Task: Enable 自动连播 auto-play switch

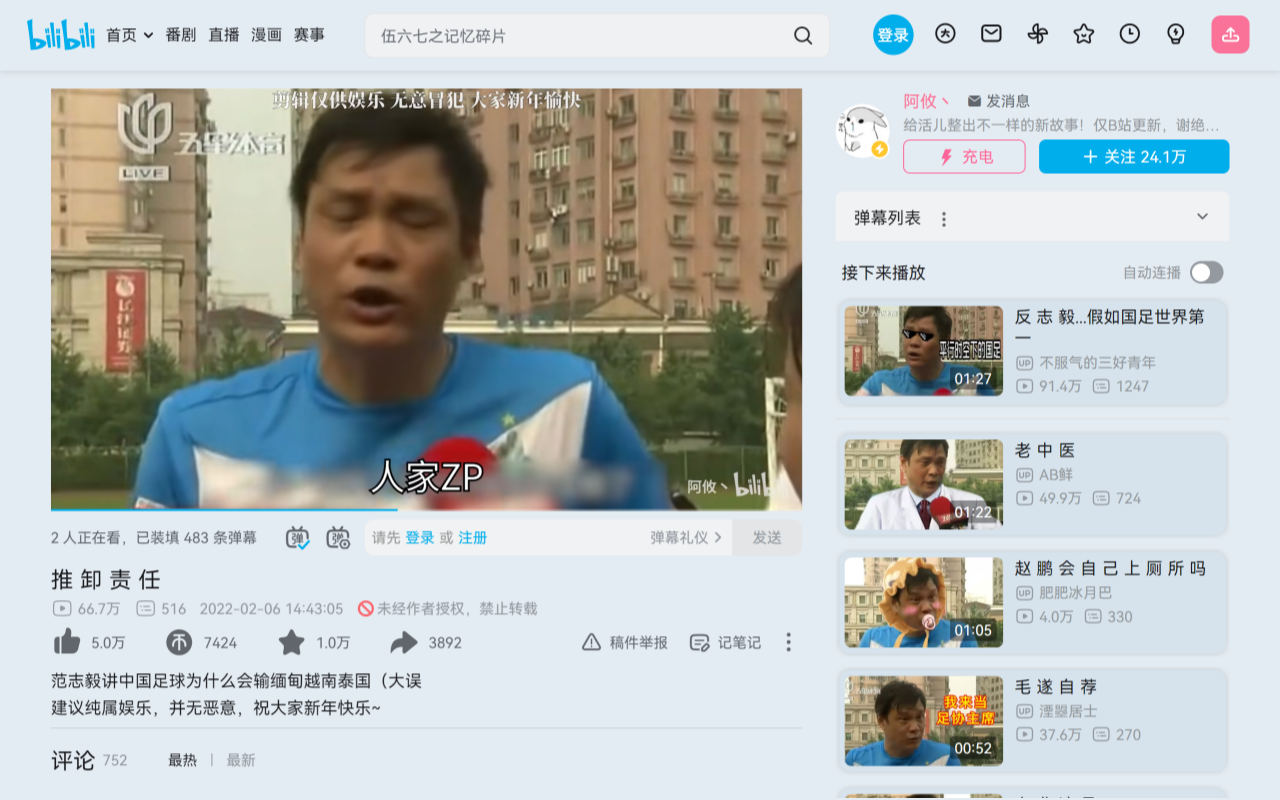Action: pyautogui.click(x=1206, y=272)
